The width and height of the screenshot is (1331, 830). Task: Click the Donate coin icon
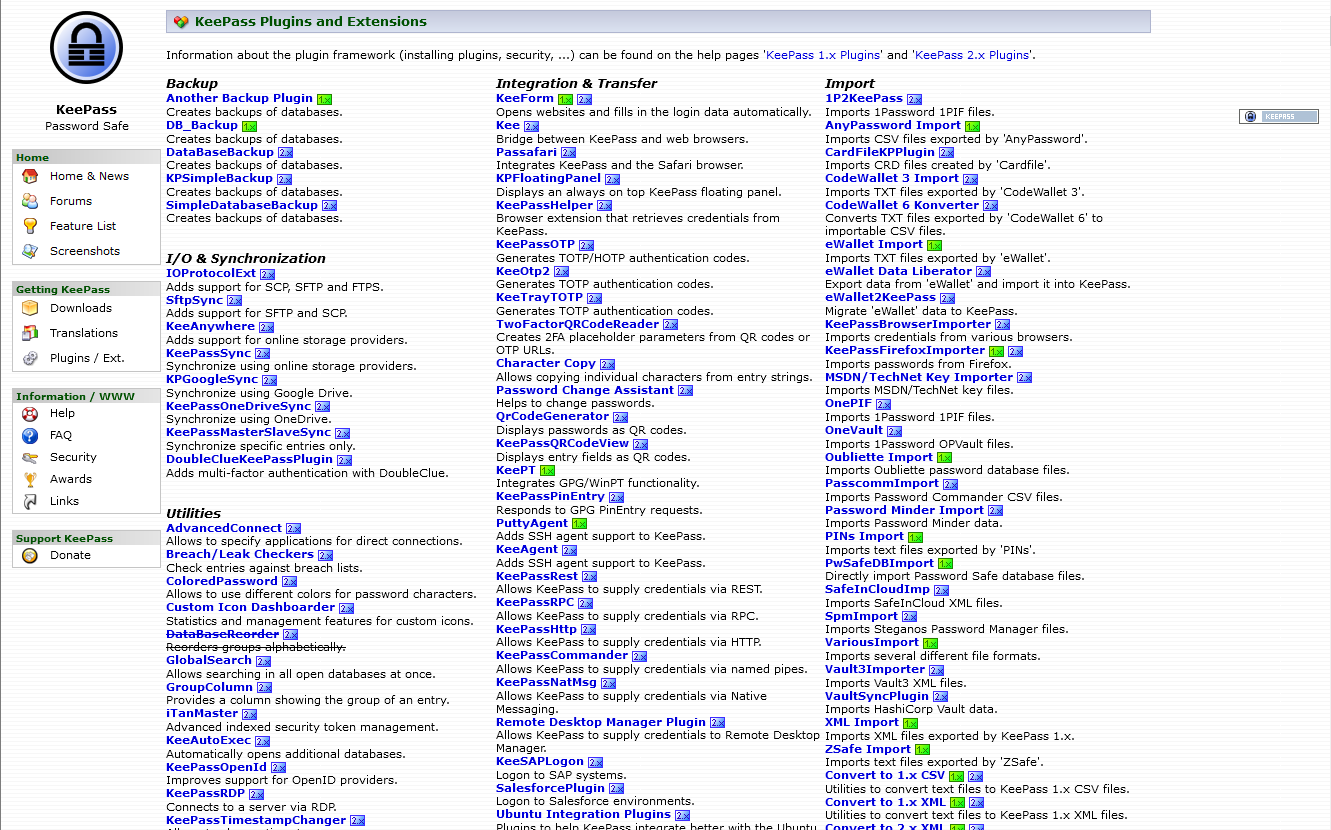click(30, 555)
